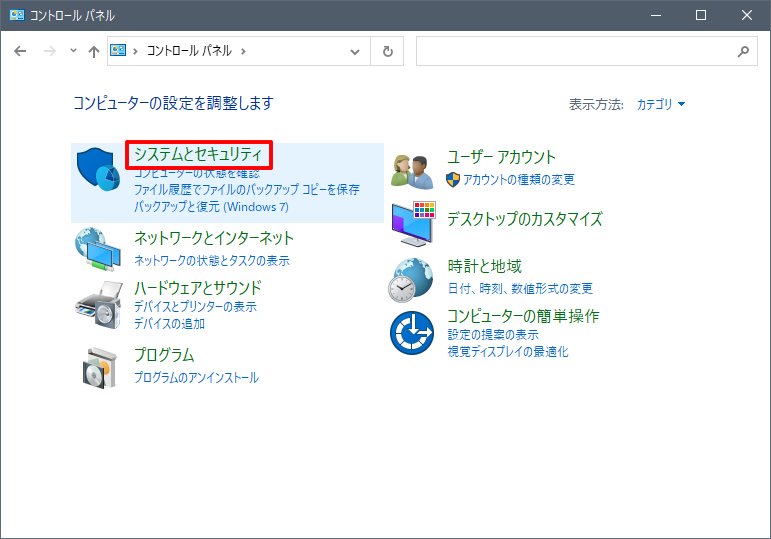This screenshot has width=771, height=539.
Task: Open ユーザー アカウント
Action: pyautogui.click(x=502, y=157)
